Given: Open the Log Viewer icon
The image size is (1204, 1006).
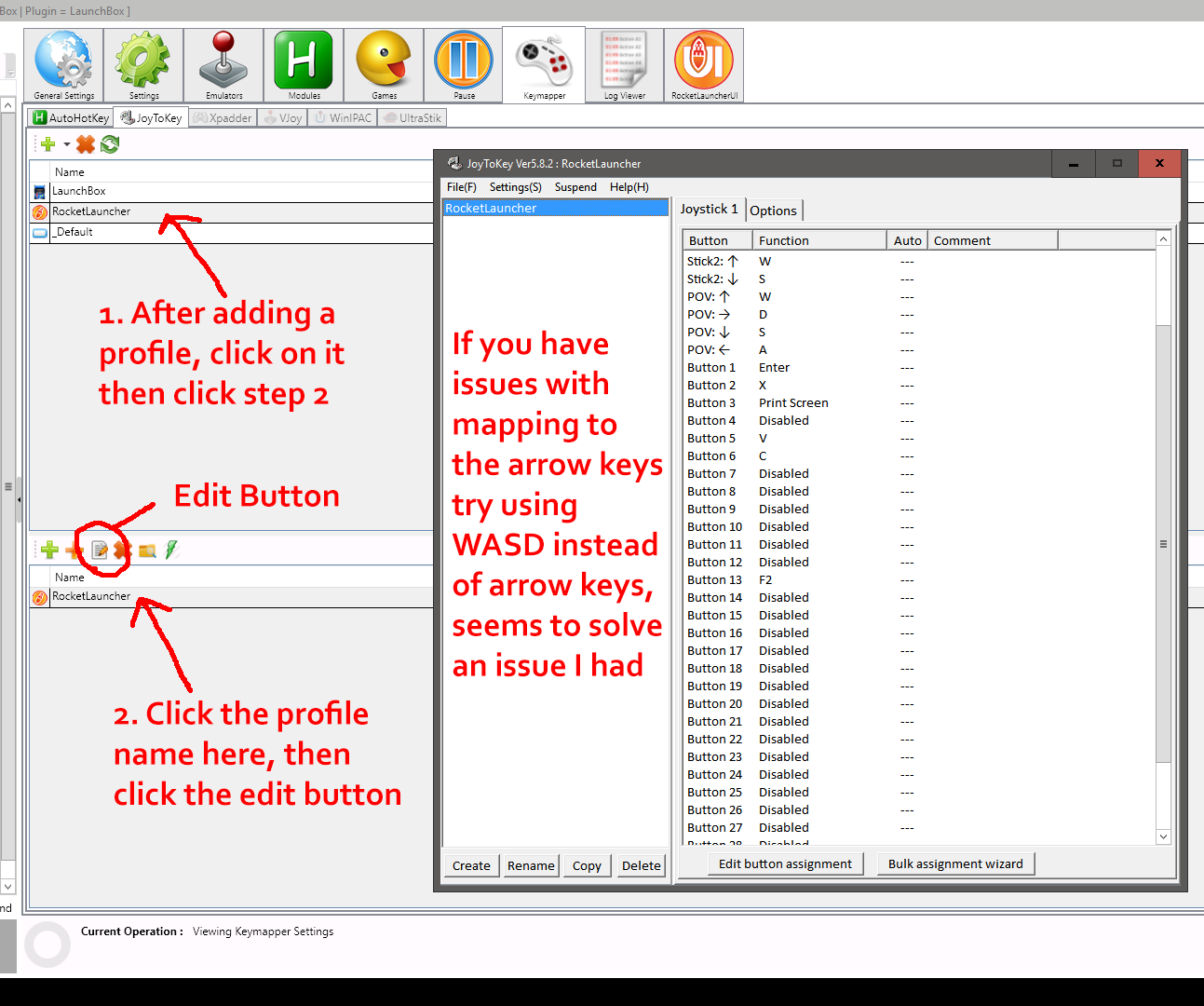Looking at the screenshot, I should coord(624,64).
